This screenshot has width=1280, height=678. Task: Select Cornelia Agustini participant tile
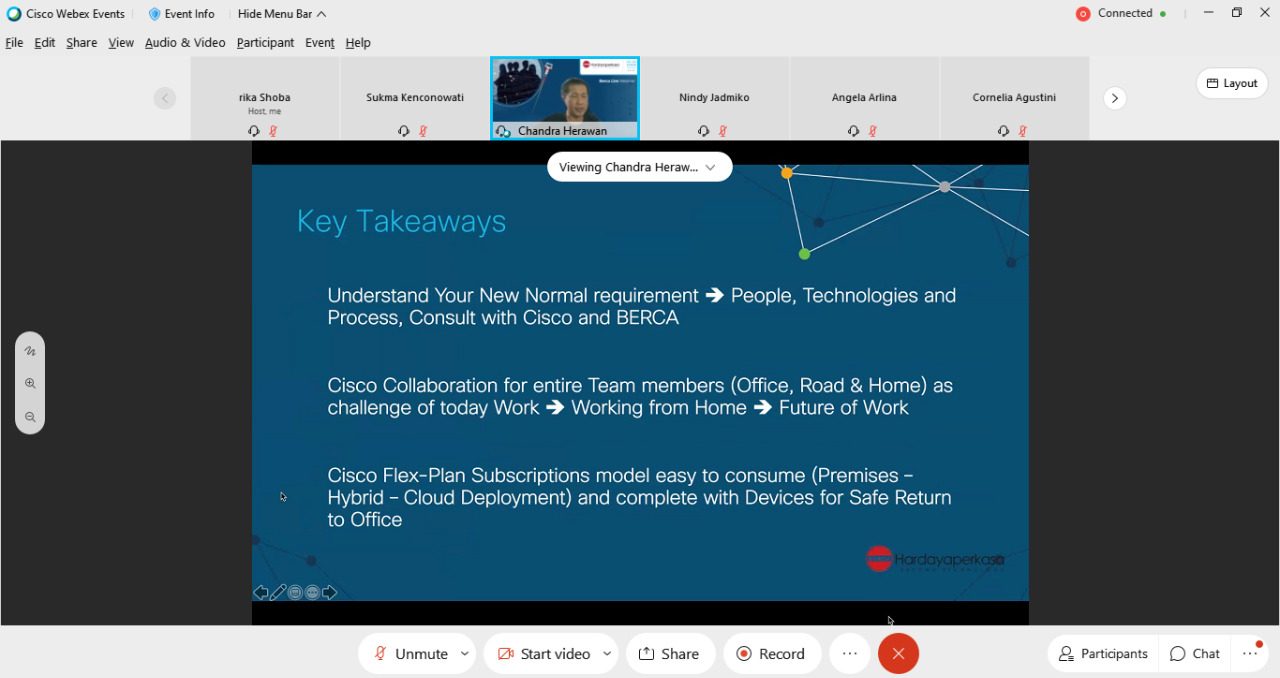coord(1014,98)
